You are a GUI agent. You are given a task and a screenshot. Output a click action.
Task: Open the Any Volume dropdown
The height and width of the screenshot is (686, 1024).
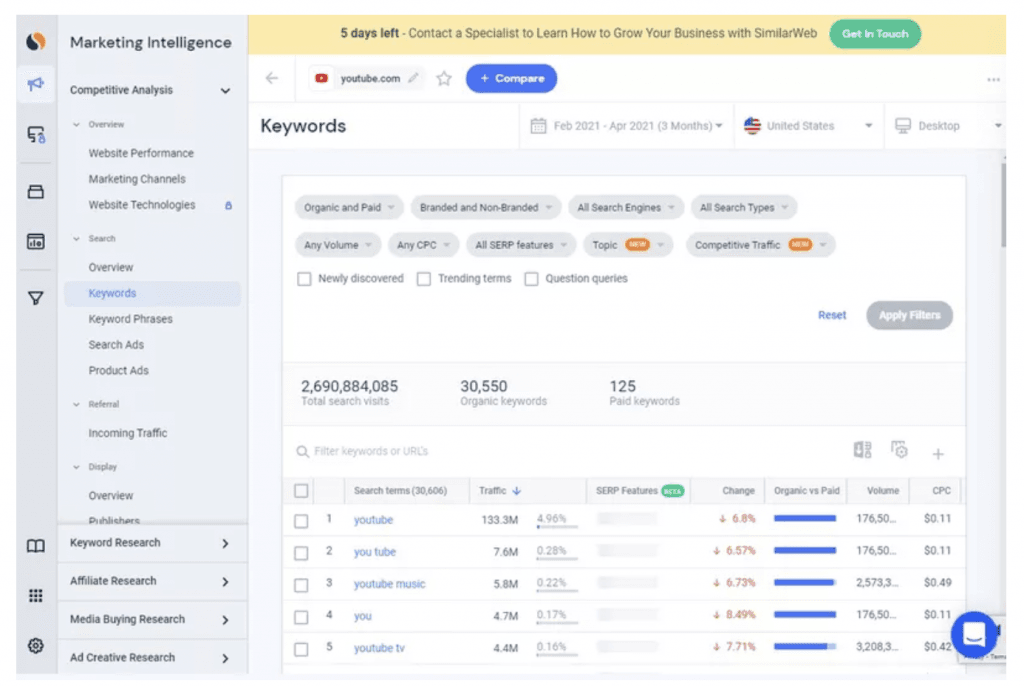(338, 245)
